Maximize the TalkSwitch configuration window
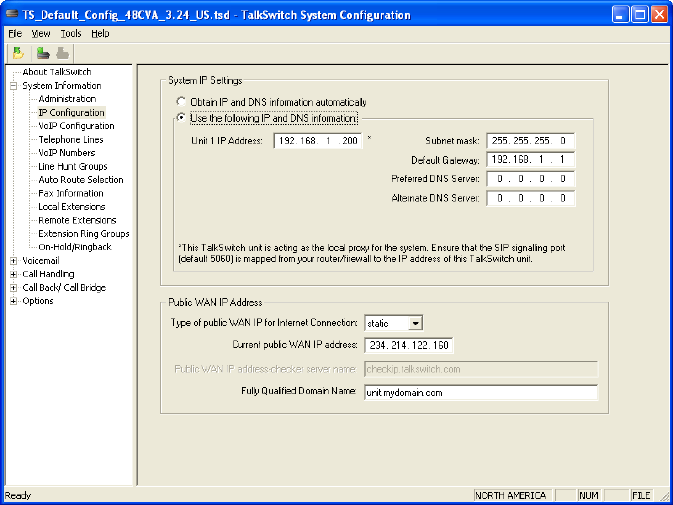Image resolution: width=673 pixels, height=505 pixels. pyautogui.click(x=640, y=15)
